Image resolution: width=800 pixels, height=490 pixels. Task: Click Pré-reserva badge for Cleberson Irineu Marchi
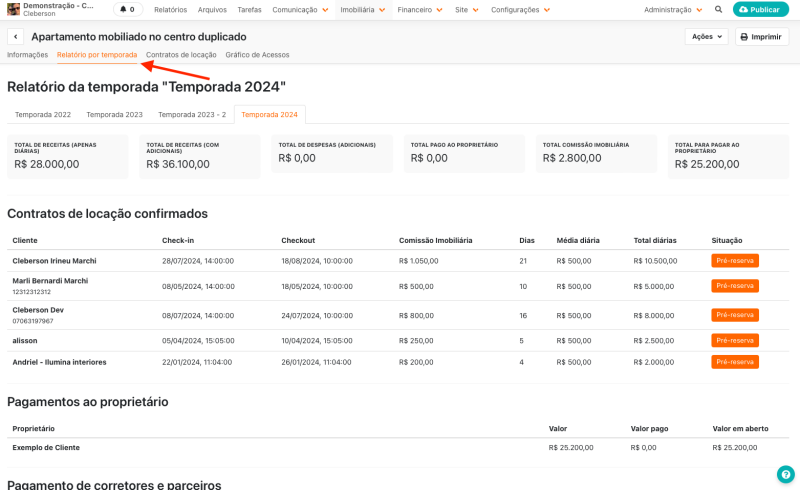click(x=735, y=261)
